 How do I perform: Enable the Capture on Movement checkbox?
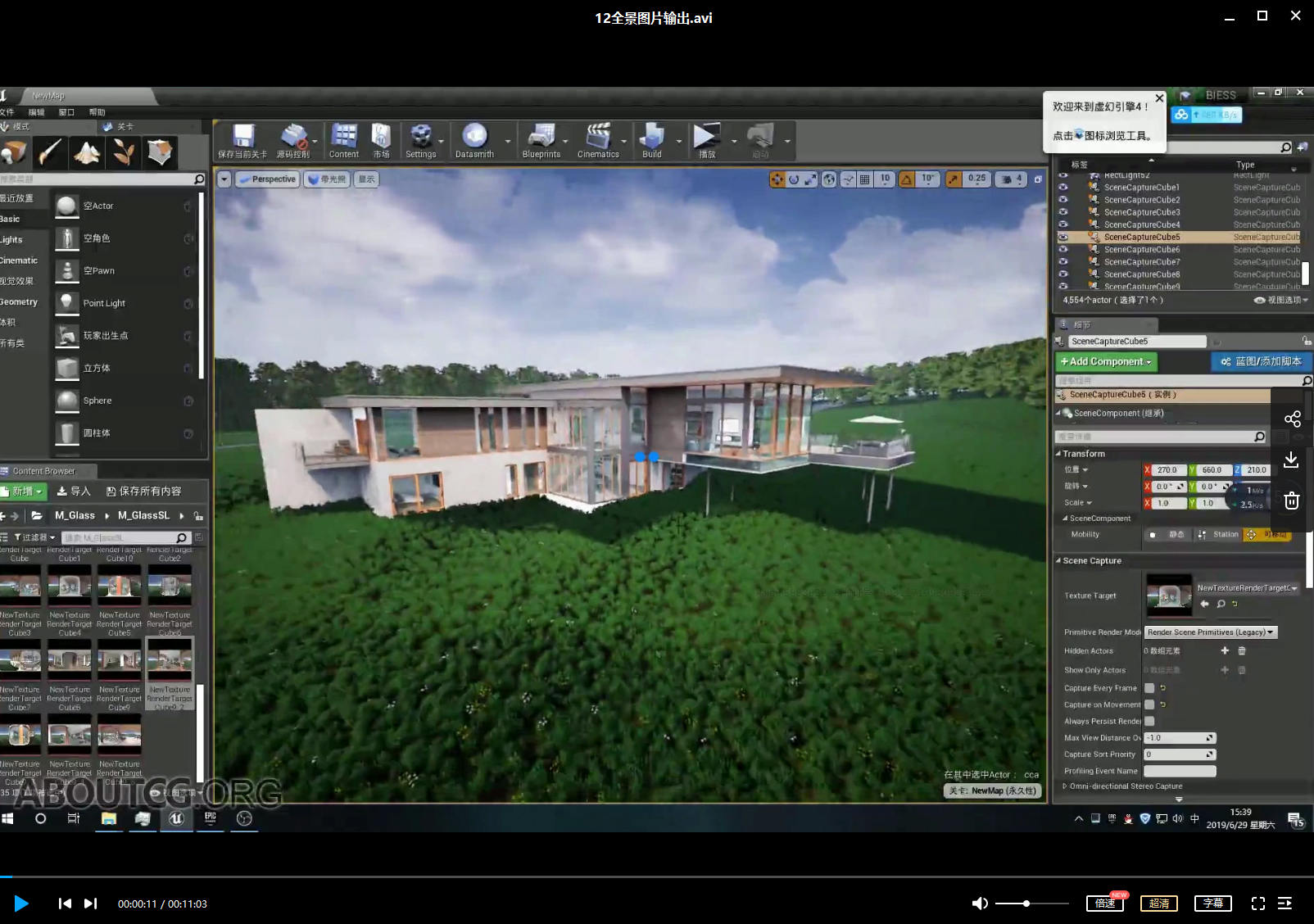coord(1149,704)
